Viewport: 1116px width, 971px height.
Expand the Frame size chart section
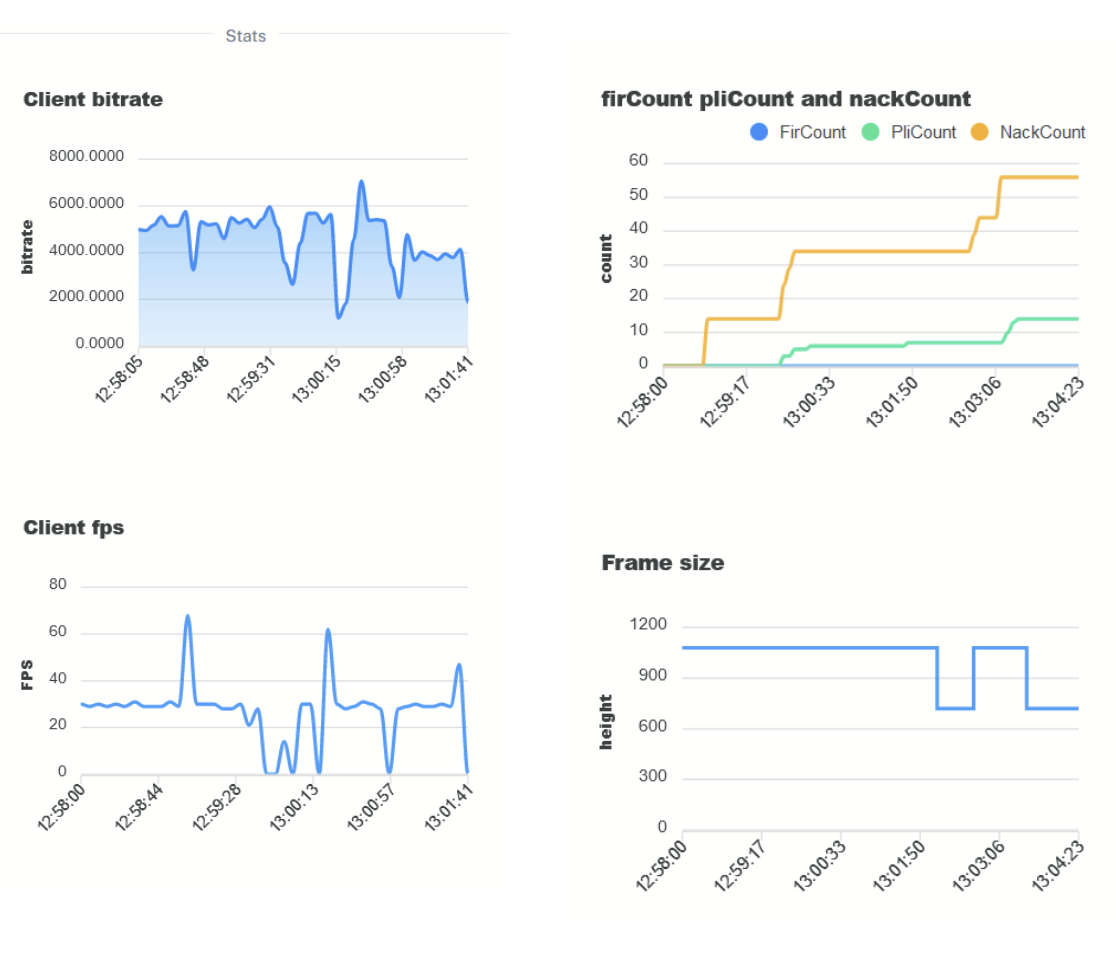[x=663, y=562]
